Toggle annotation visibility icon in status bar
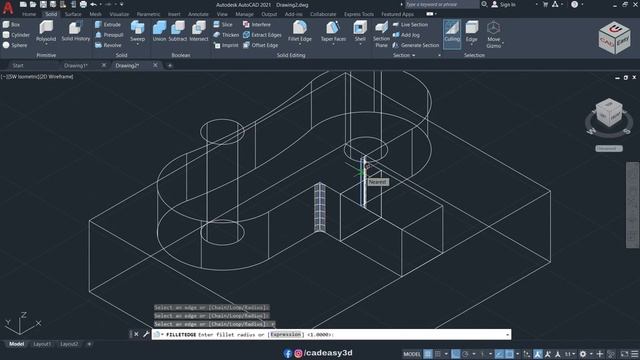Image resolution: width=640 pixels, height=360 pixels. pyautogui.click(x=538, y=354)
